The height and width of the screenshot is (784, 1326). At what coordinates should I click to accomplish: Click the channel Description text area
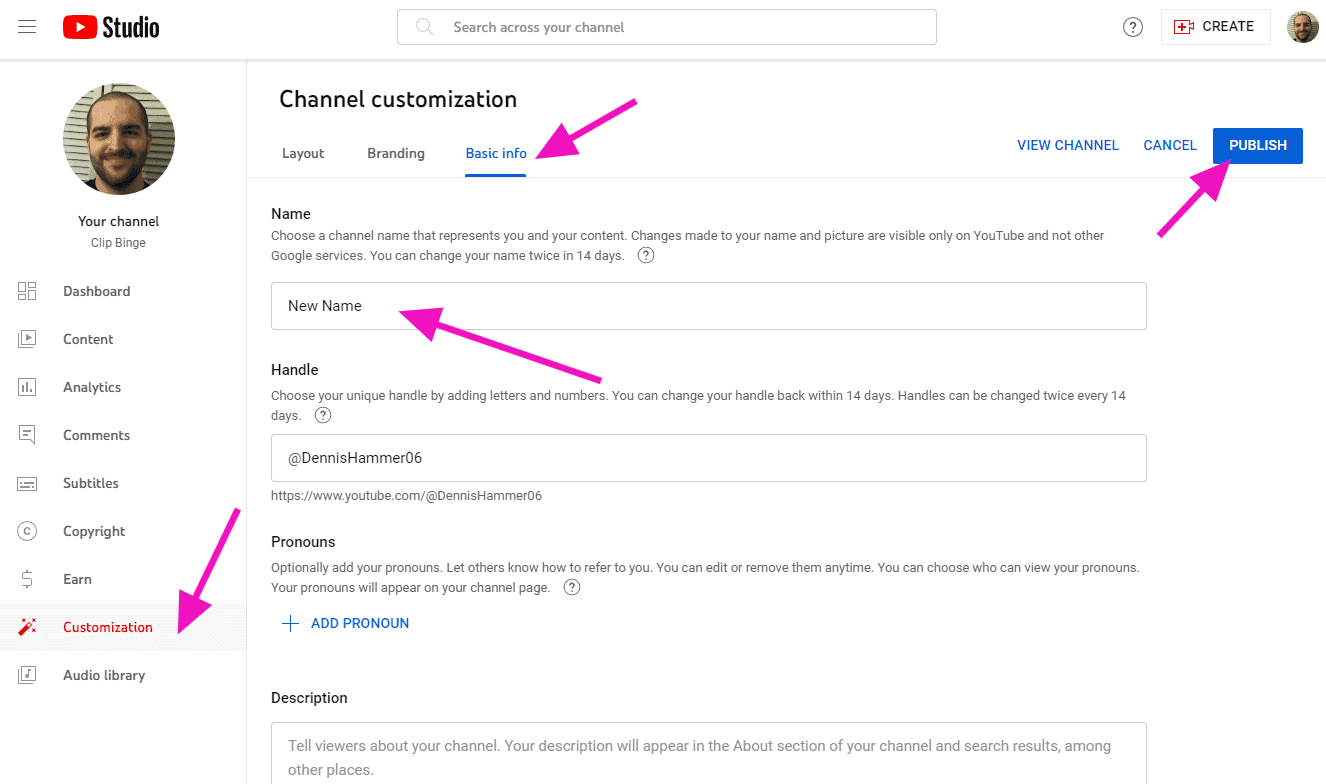(x=709, y=753)
